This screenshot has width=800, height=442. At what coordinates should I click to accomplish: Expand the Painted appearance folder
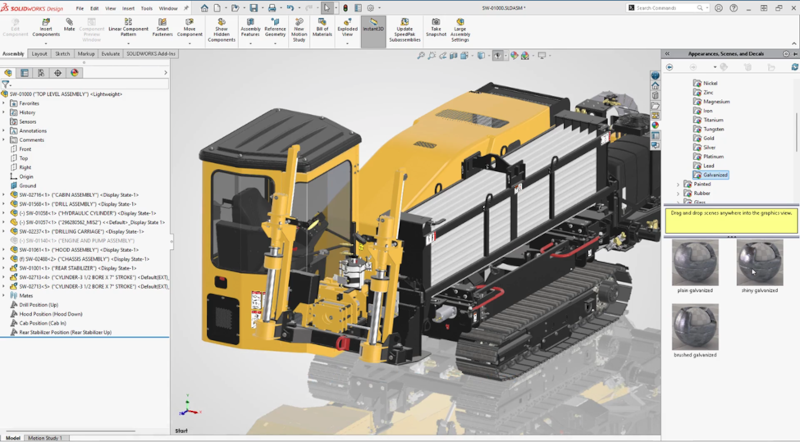tap(679, 184)
